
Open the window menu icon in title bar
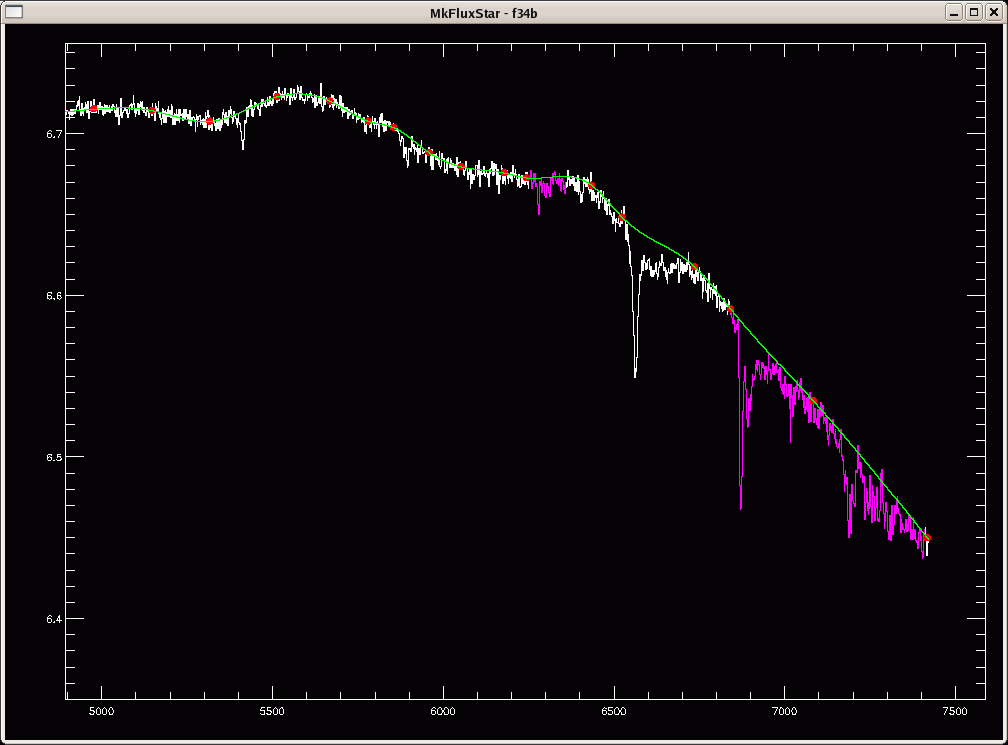pyautogui.click(x=14, y=11)
